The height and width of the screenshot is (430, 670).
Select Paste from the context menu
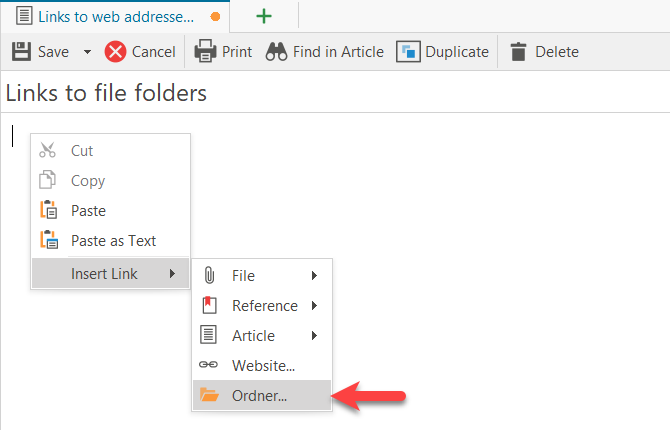(x=88, y=211)
